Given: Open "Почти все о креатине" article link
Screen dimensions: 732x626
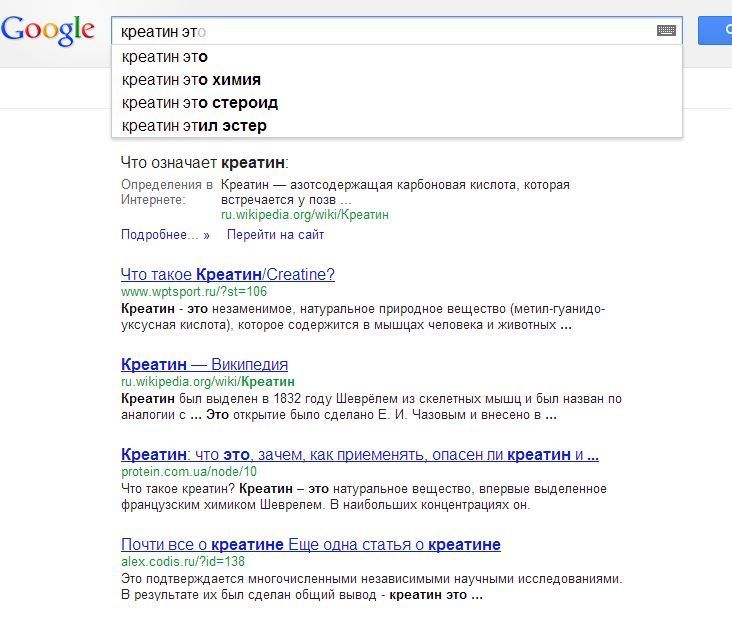Looking at the screenshot, I should point(310,544).
